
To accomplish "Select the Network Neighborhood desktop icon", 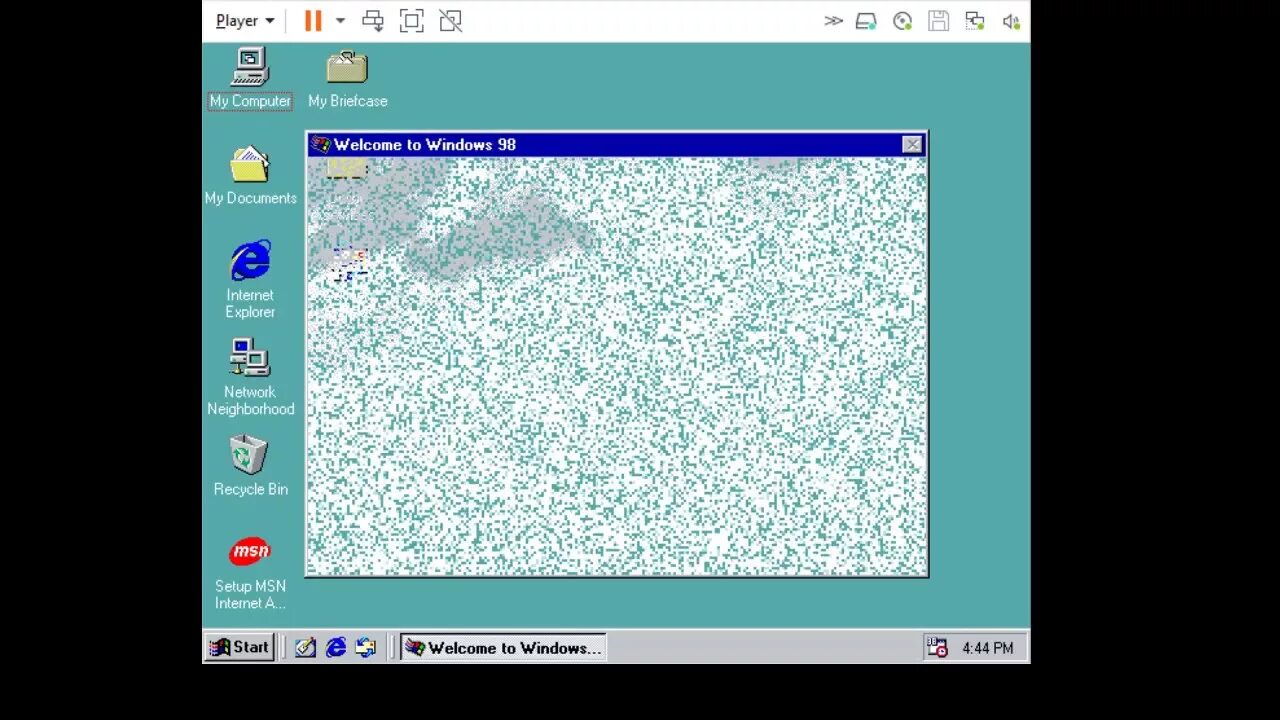I will [x=250, y=377].
